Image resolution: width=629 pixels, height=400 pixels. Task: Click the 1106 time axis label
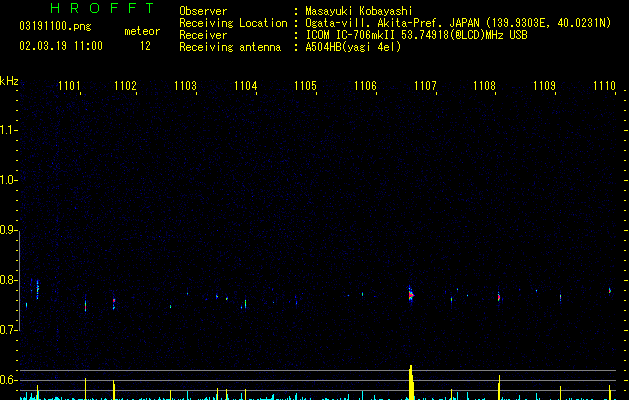pyautogui.click(x=365, y=85)
